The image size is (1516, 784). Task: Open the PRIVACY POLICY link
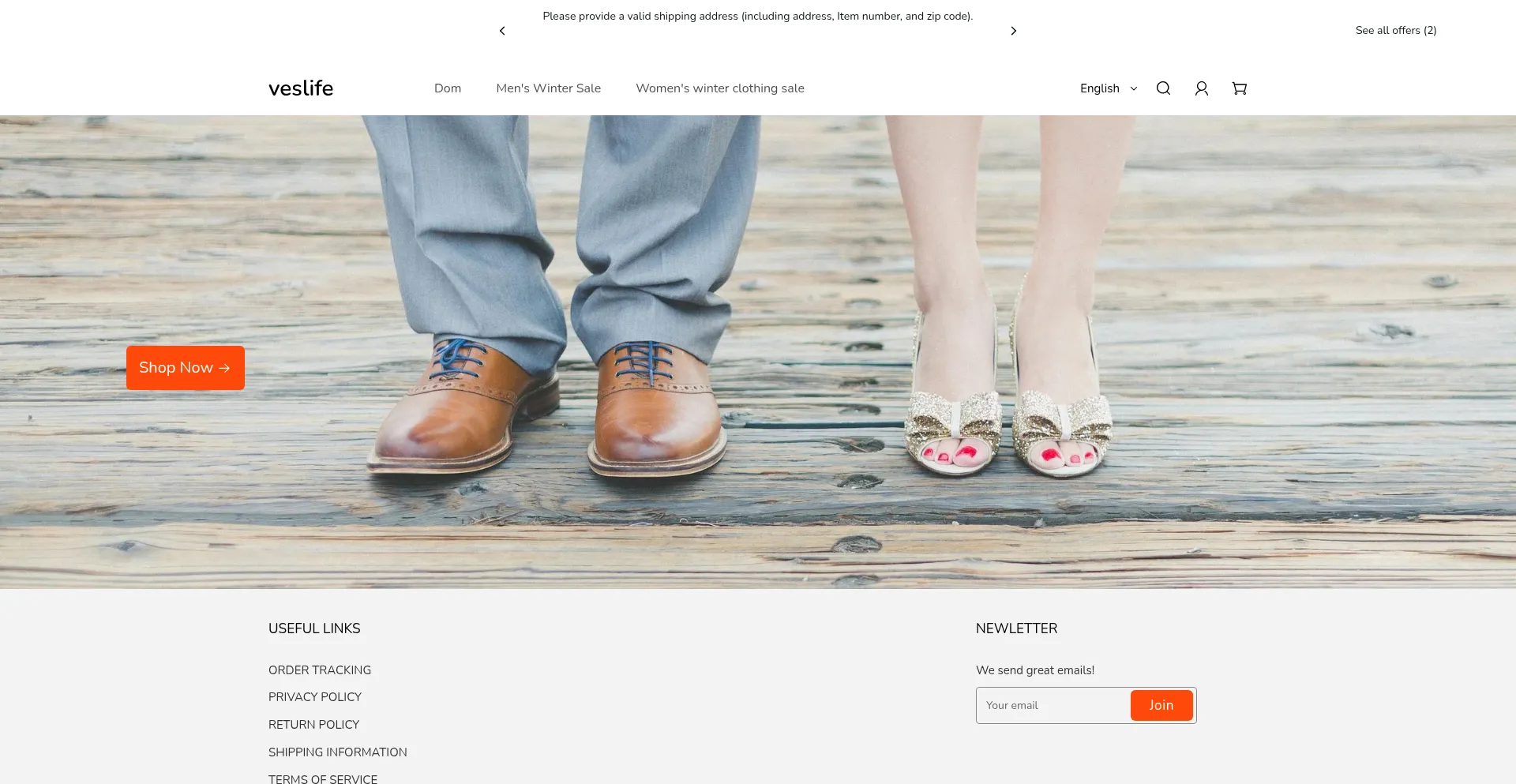315,696
